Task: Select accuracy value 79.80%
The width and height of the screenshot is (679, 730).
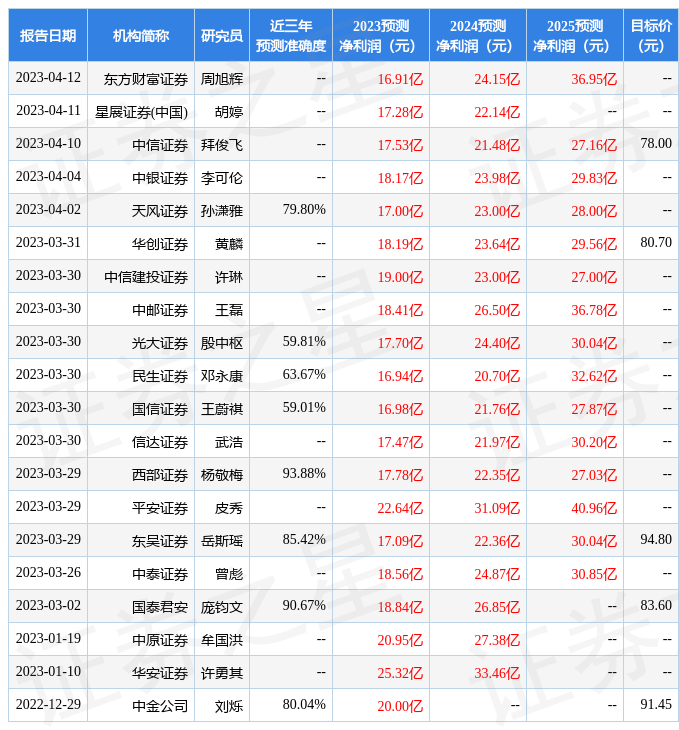Action: [x=304, y=210]
